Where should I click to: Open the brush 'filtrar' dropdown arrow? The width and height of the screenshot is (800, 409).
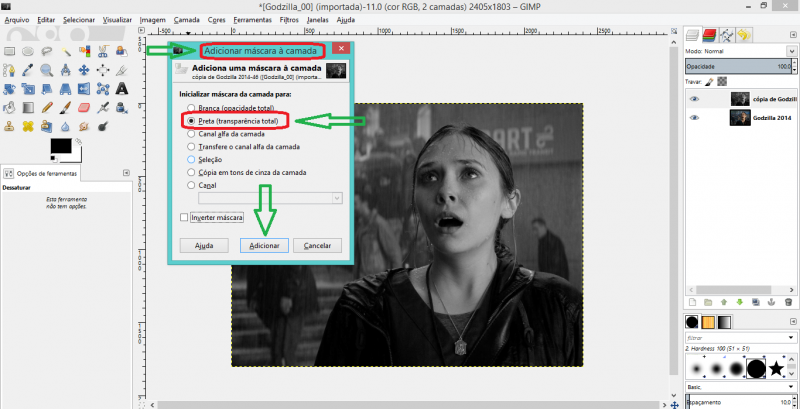pos(791,340)
